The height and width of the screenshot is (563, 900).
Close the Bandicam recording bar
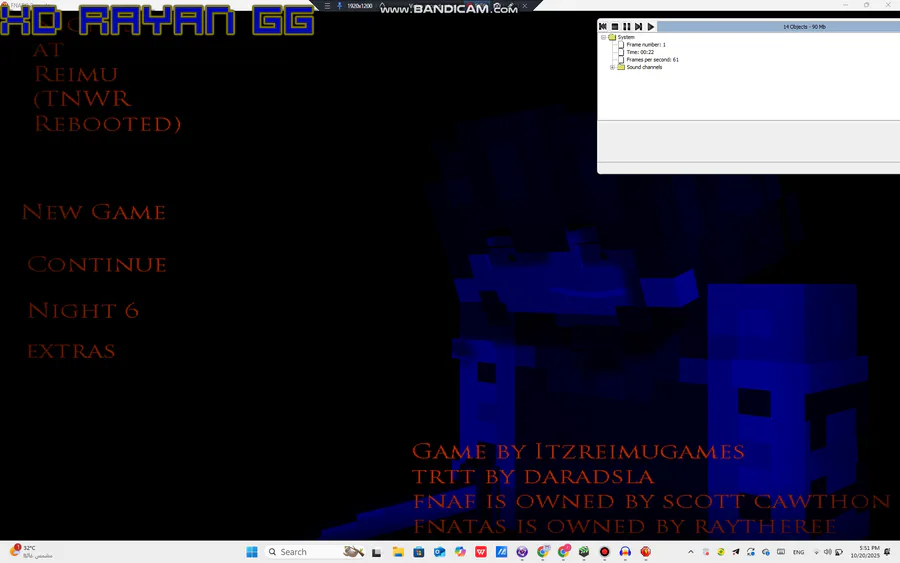[525, 6]
